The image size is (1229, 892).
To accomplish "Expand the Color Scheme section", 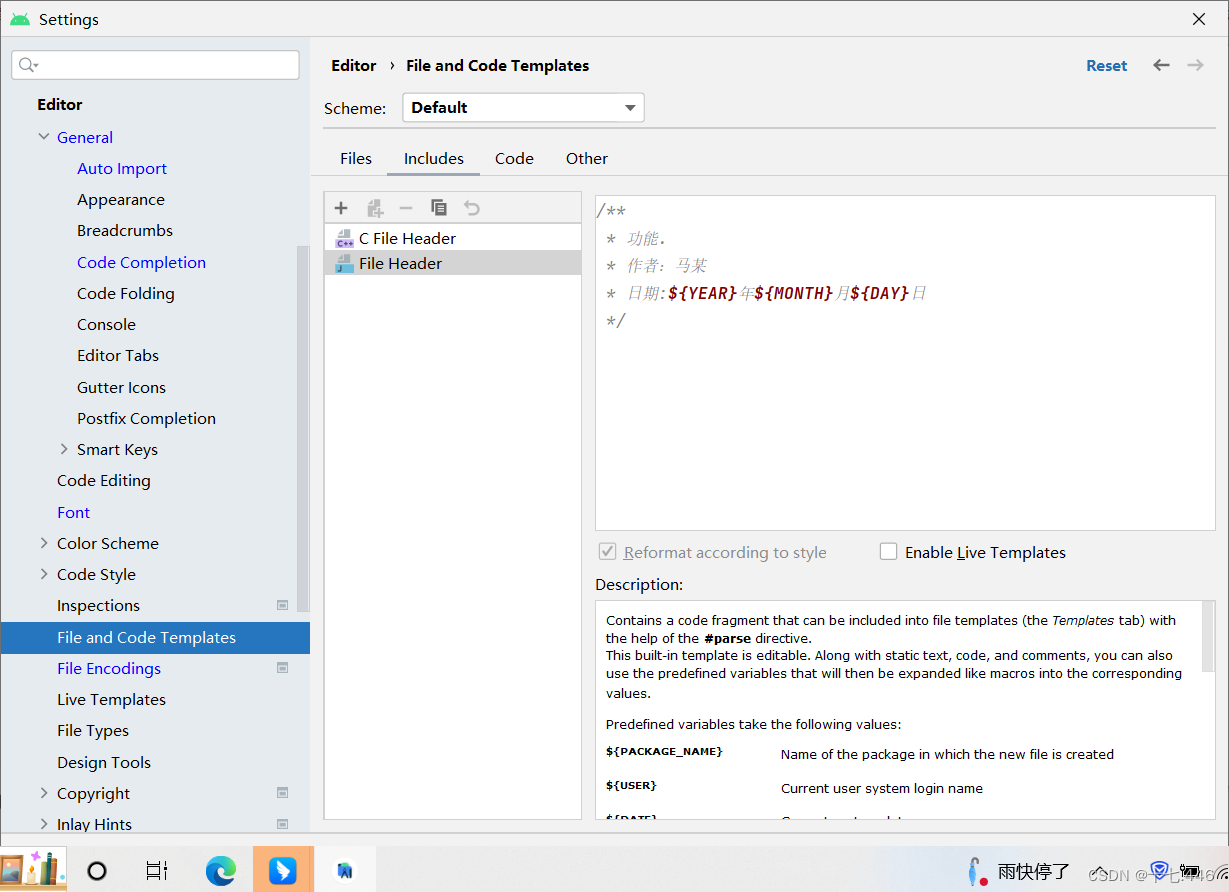I will tap(44, 543).
